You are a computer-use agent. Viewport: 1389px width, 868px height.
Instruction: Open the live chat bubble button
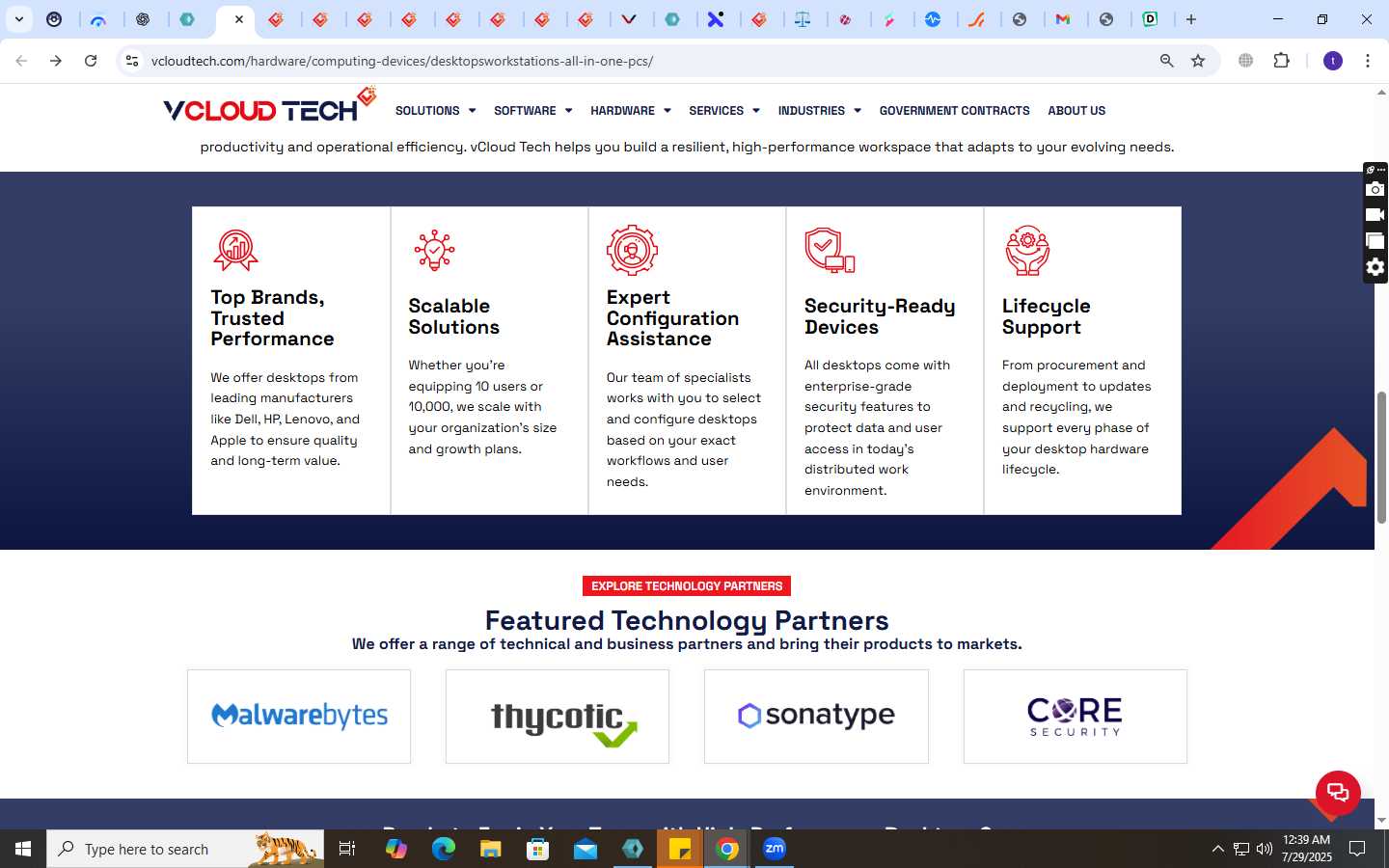[1338, 793]
